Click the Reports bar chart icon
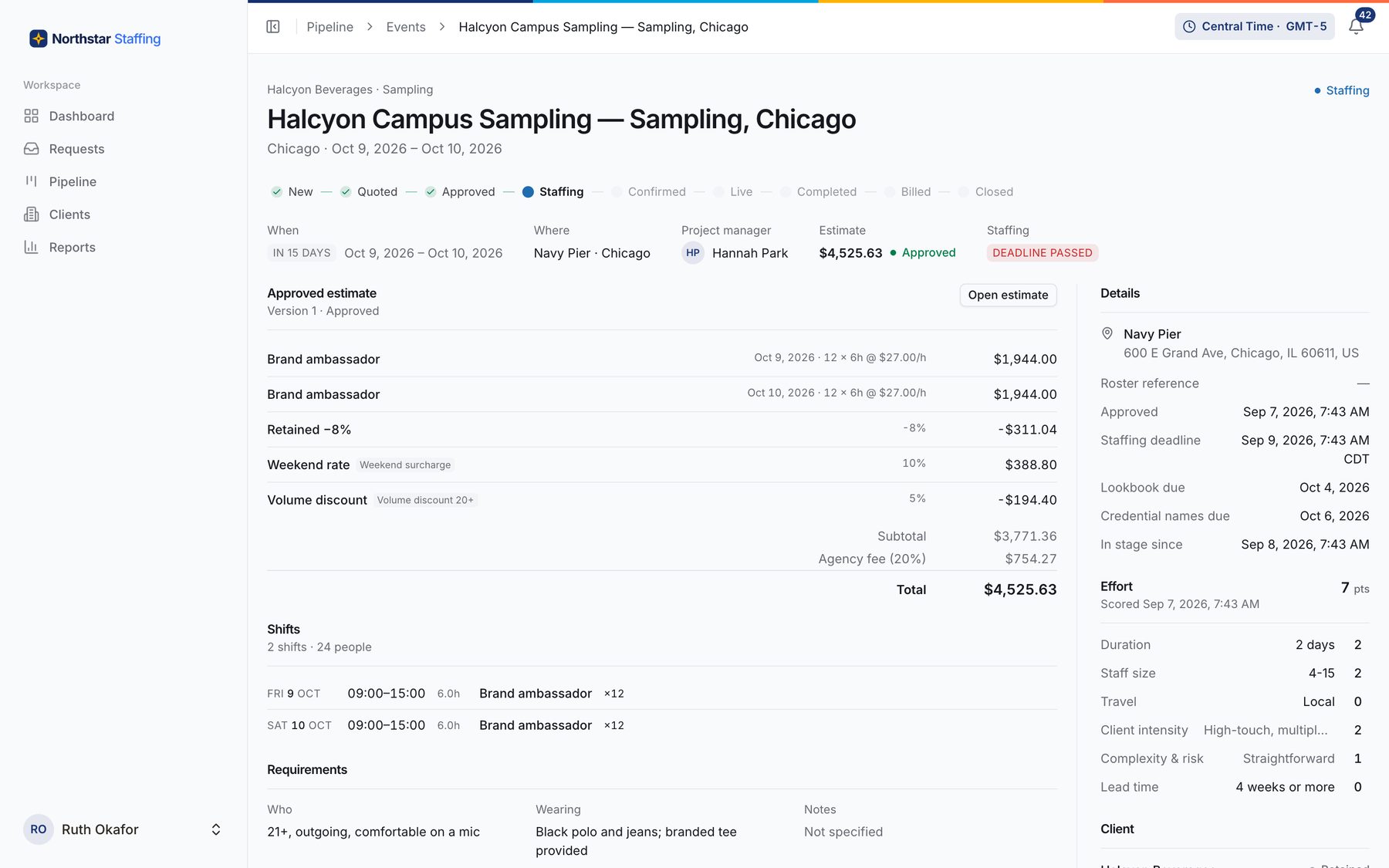Screen dimensions: 1389x868 [x=31, y=247]
